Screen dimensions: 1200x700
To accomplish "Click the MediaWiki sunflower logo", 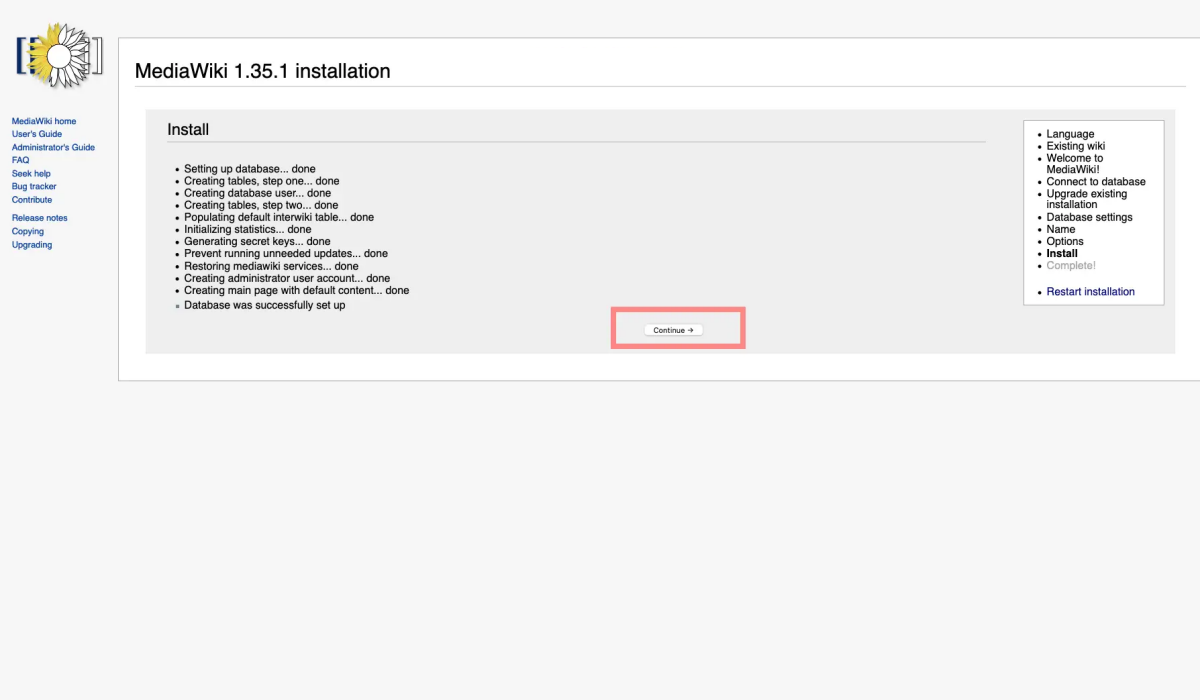I will pos(59,57).
